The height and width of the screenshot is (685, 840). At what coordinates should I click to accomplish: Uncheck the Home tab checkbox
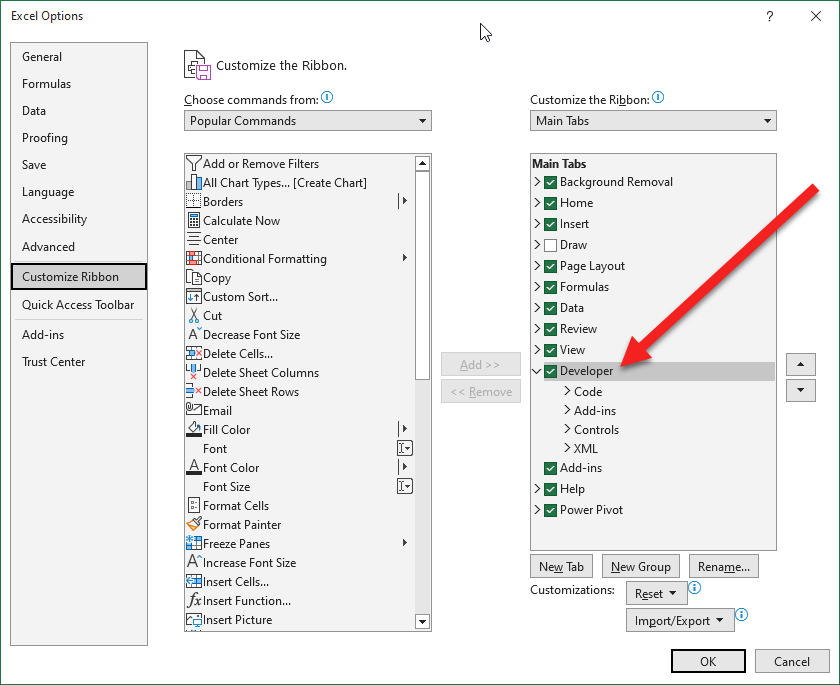point(550,203)
